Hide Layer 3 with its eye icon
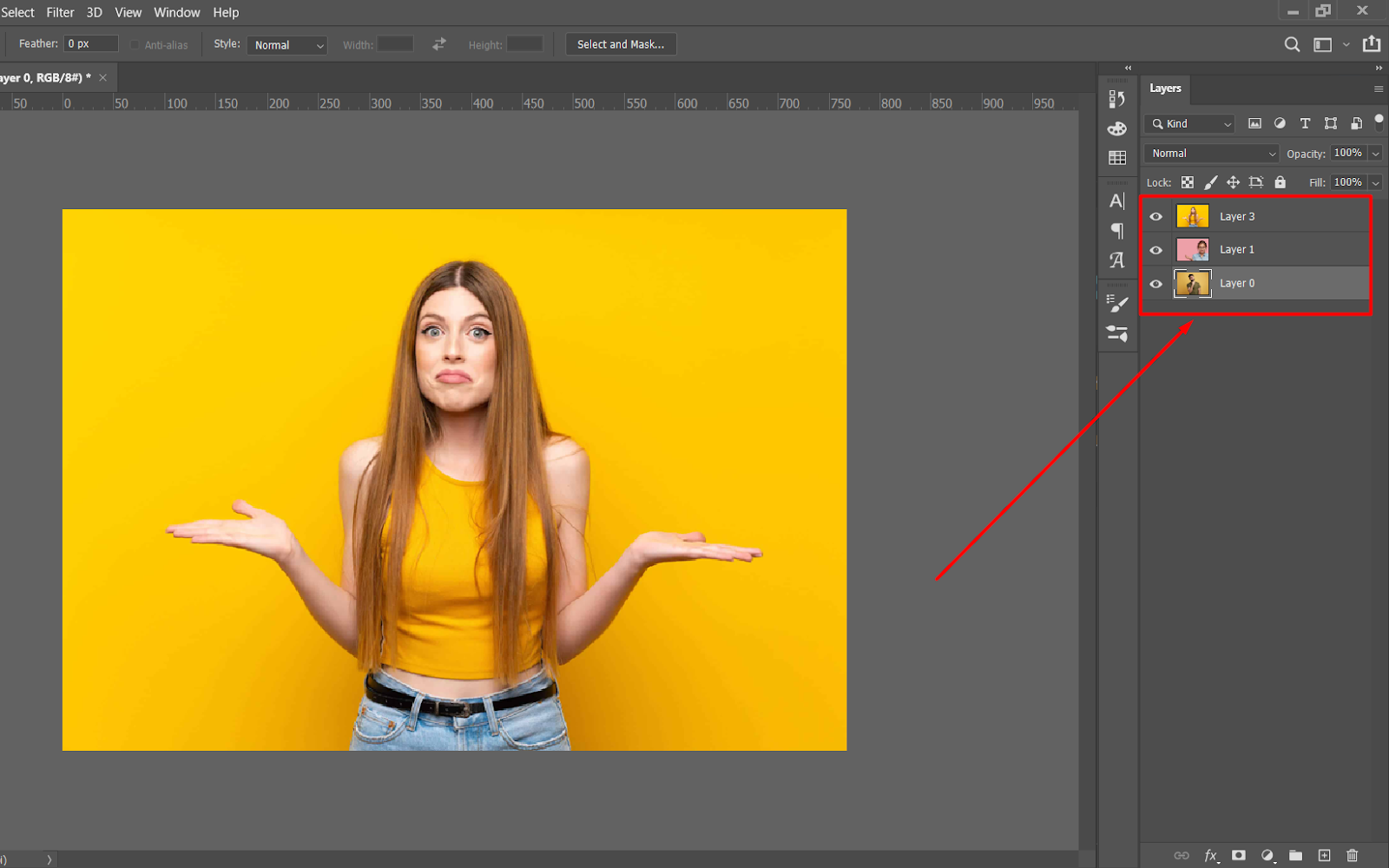Screen dimensions: 1389x868 (1155, 217)
